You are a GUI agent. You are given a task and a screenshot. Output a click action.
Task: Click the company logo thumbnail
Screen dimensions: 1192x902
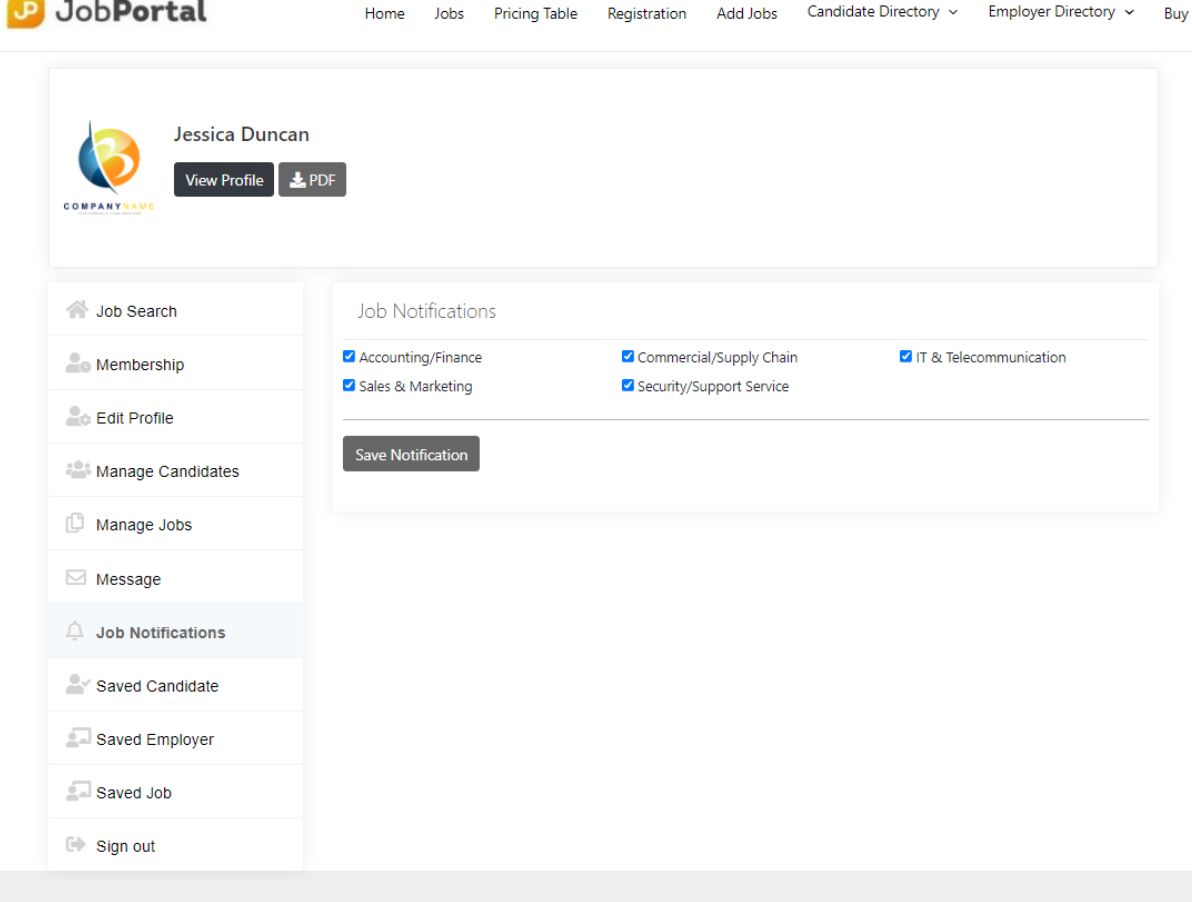[x=109, y=166]
